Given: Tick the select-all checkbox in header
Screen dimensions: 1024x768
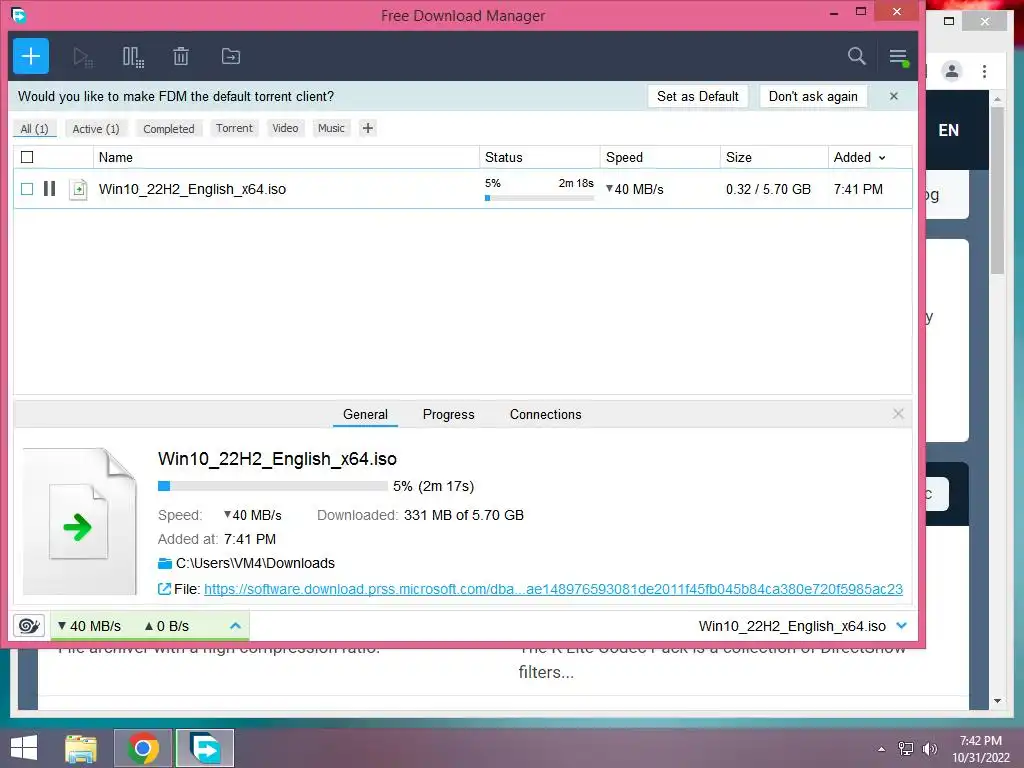Looking at the screenshot, I should point(27,157).
